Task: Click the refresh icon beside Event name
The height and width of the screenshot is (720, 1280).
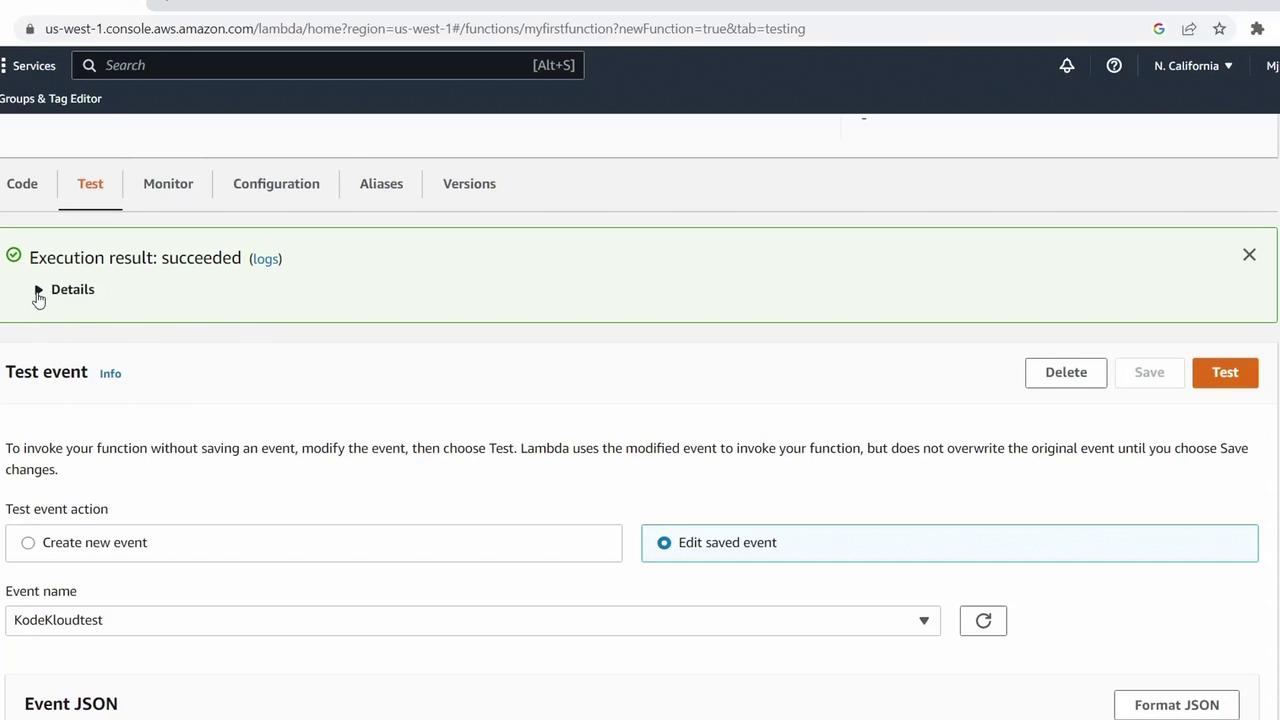Action: tap(983, 621)
